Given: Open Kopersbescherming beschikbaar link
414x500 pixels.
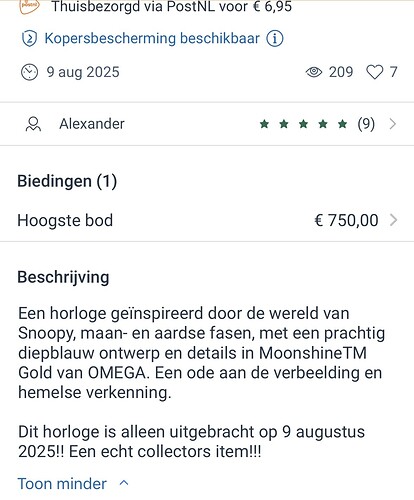Looking at the screenshot, I should 152,38.
